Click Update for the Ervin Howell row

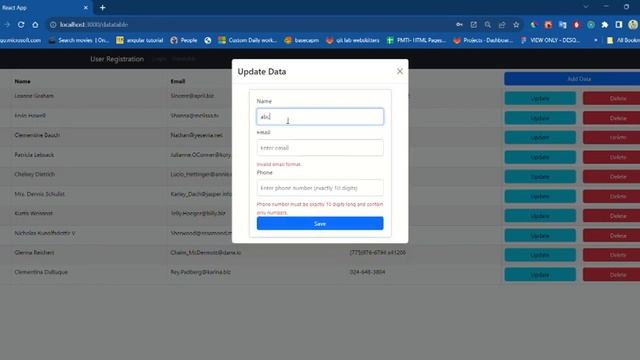coord(540,118)
